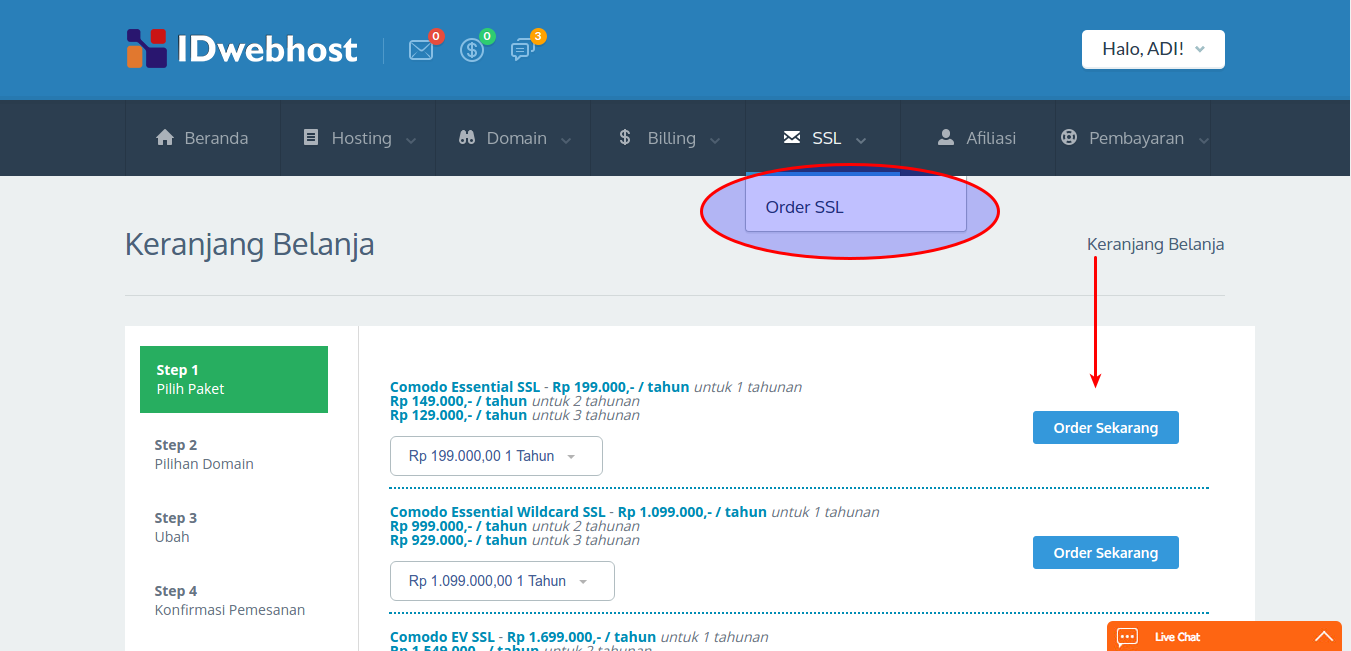Click the Hosting document icon
This screenshot has width=1351, height=651.
(311, 138)
